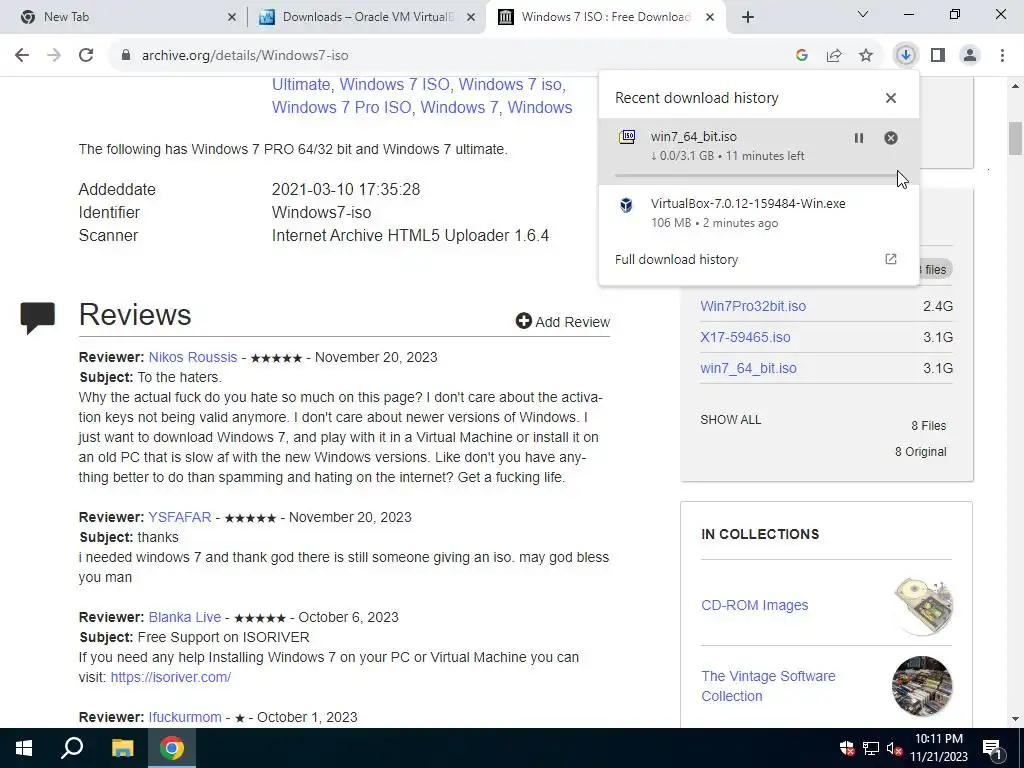
Task: Open reviewer YSFAFAR profile link
Action: tap(180, 517)
